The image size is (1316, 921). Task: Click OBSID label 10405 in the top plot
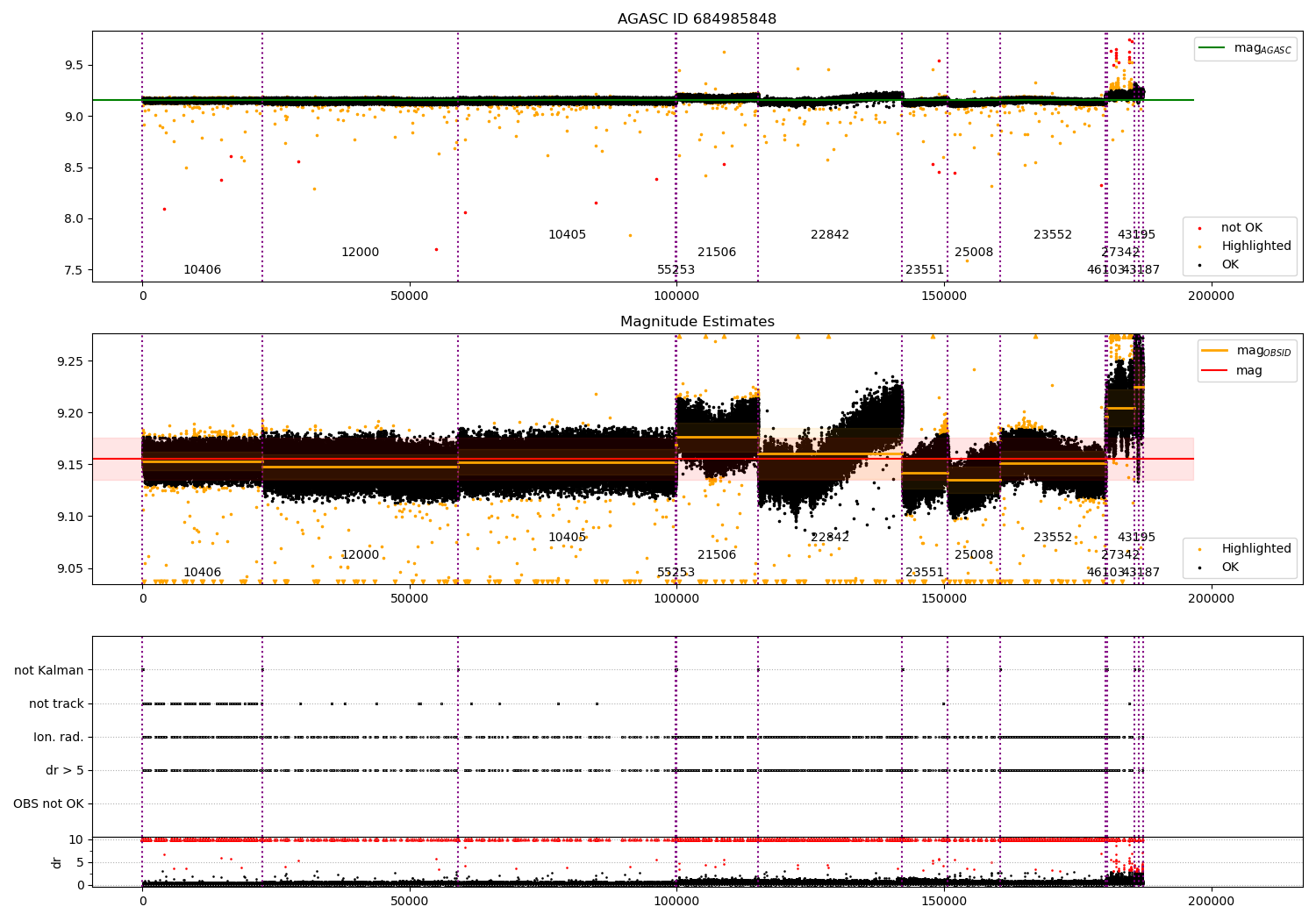568,235
